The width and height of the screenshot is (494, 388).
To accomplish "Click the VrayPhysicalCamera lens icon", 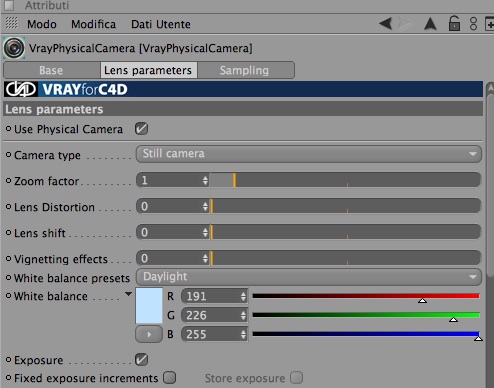I will (x=14, y=48).
